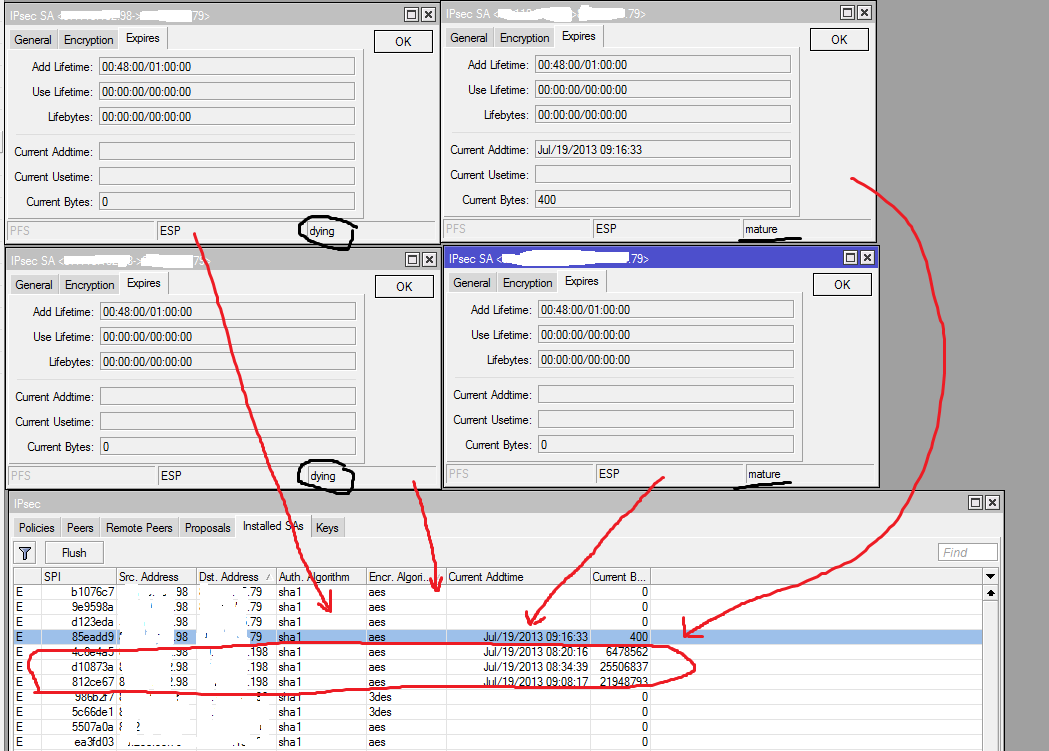Sort table by Dst. Address column header

pos(236,576)
